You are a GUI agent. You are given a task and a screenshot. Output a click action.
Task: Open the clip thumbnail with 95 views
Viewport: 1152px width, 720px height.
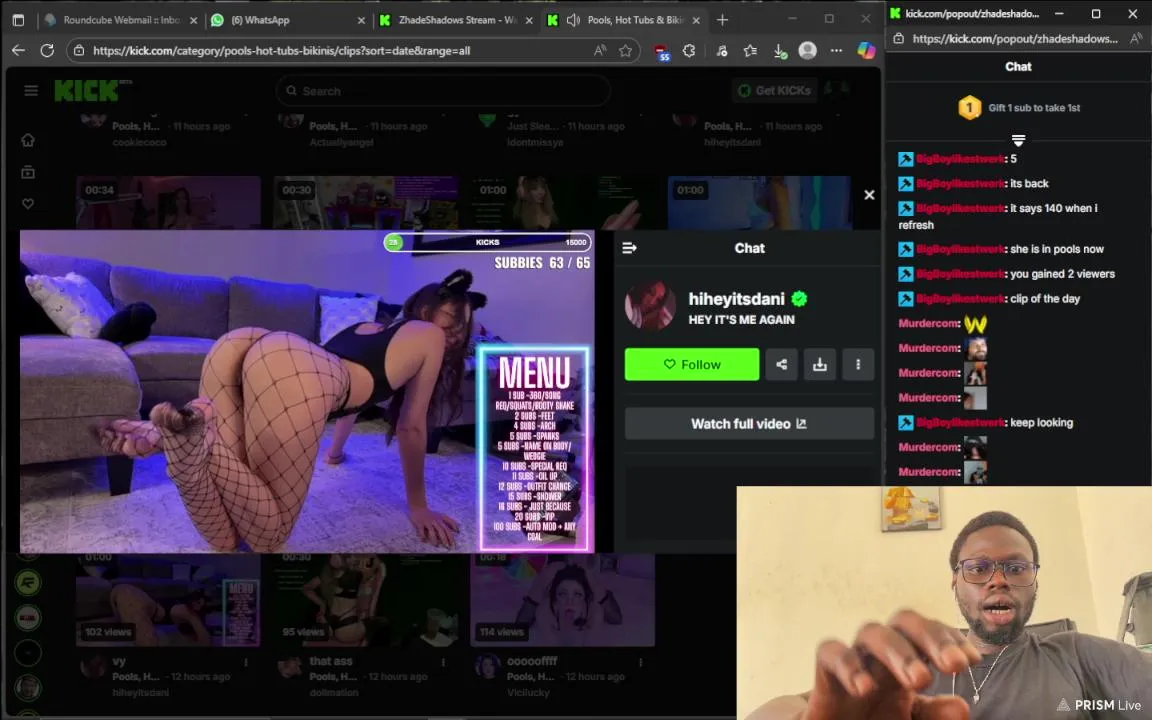tap(365, 600)
